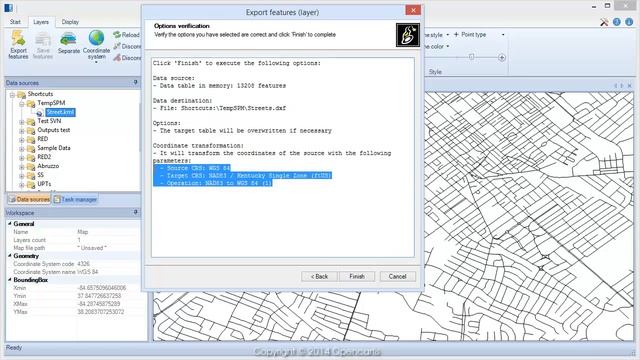Click the highlighted Operation line
The image size is (640, 360).
(x=213, y=183)
